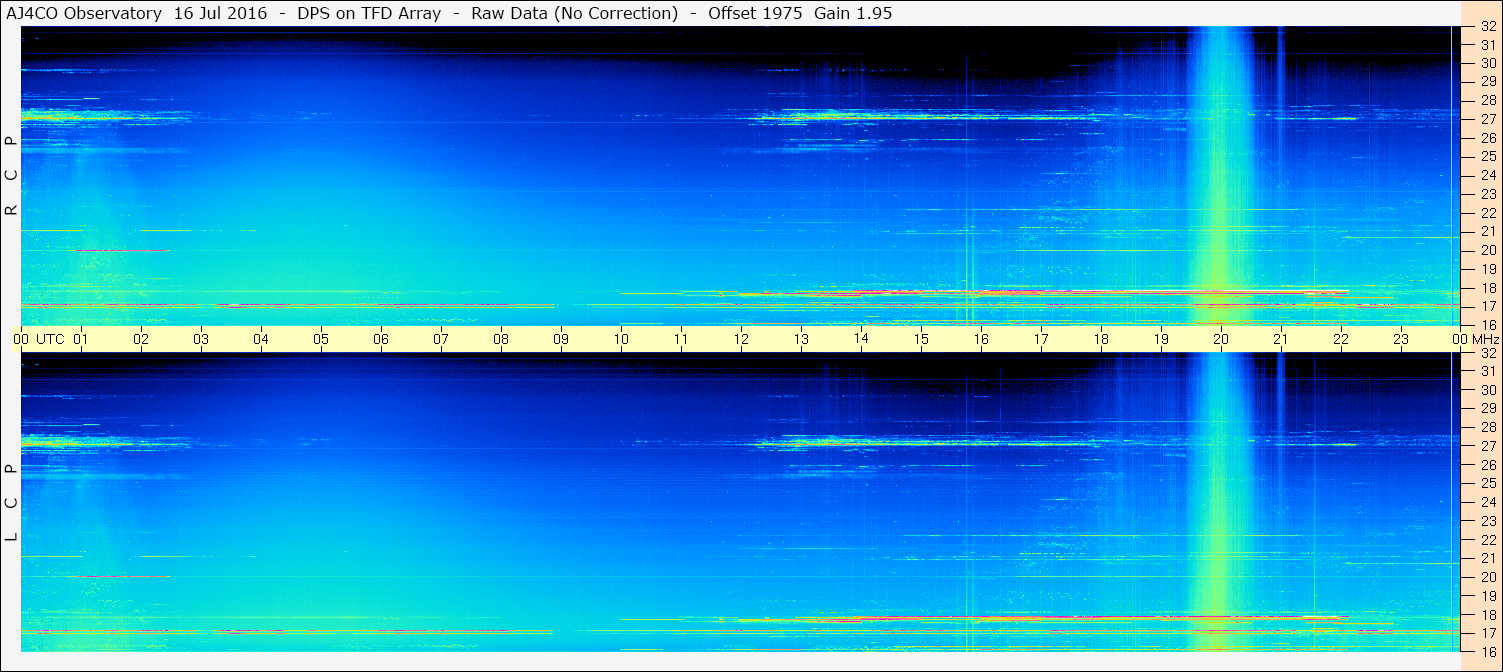
Task: Select the 23 hour tick label
Action: click(x=1401, y=339)
